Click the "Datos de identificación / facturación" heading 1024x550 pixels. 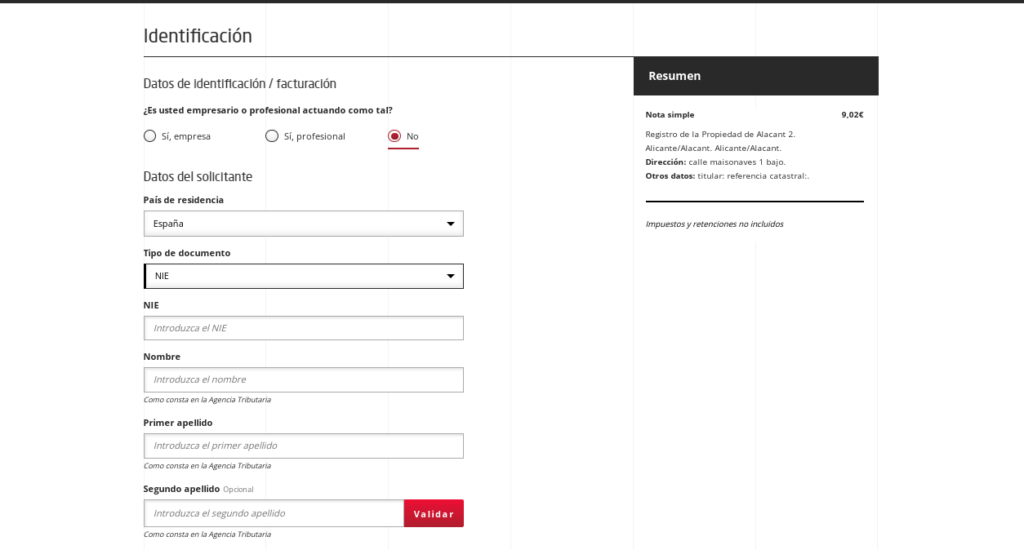pos(240,84)
